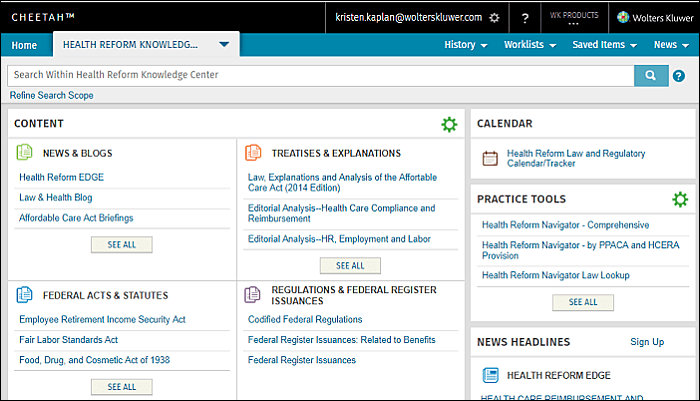
Task: Open the Saved Items dropdown
Action: tap(605, 45)
